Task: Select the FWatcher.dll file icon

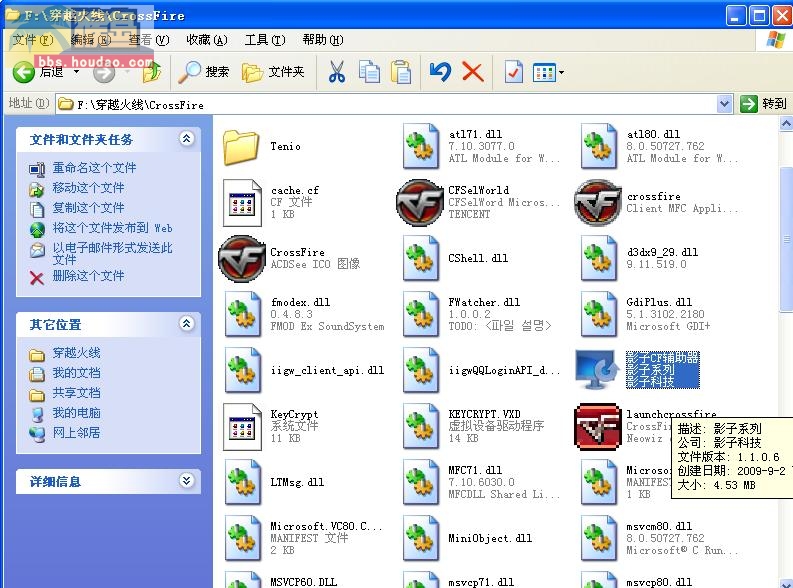Action: pyautogui.click(x=420, y=314)
